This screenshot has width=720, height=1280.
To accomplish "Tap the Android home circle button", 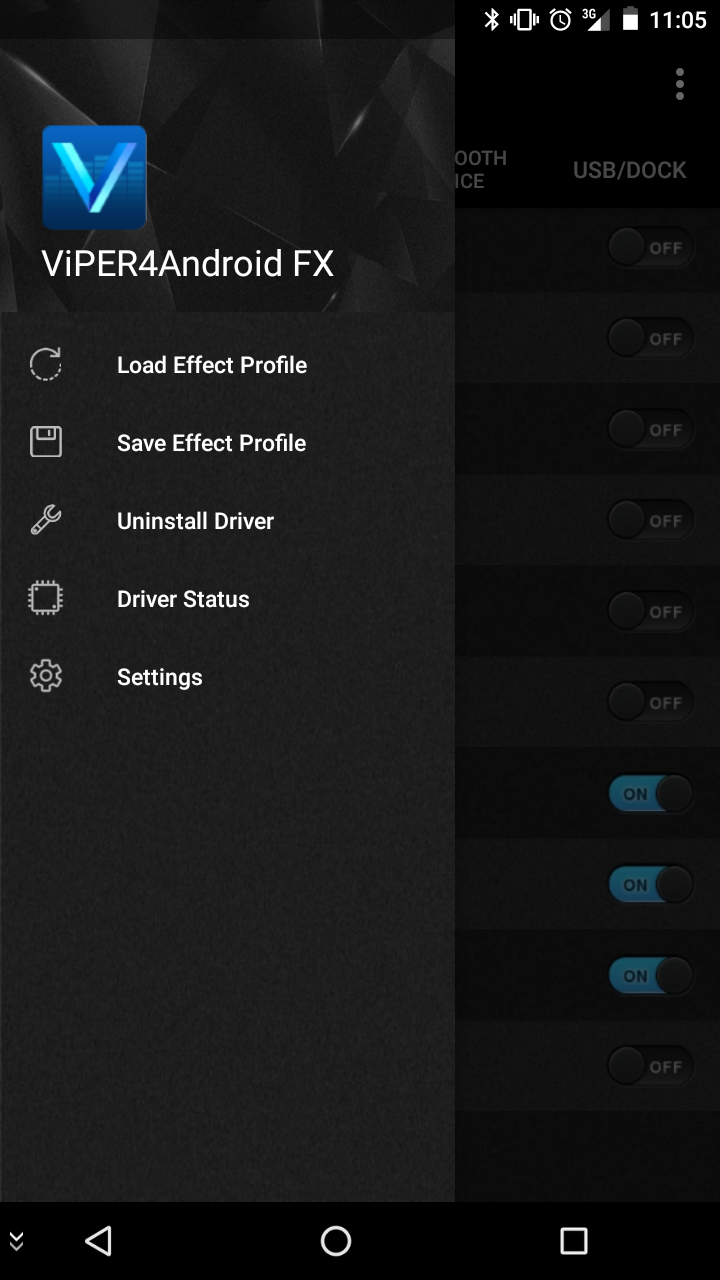I will (336, 1241).
